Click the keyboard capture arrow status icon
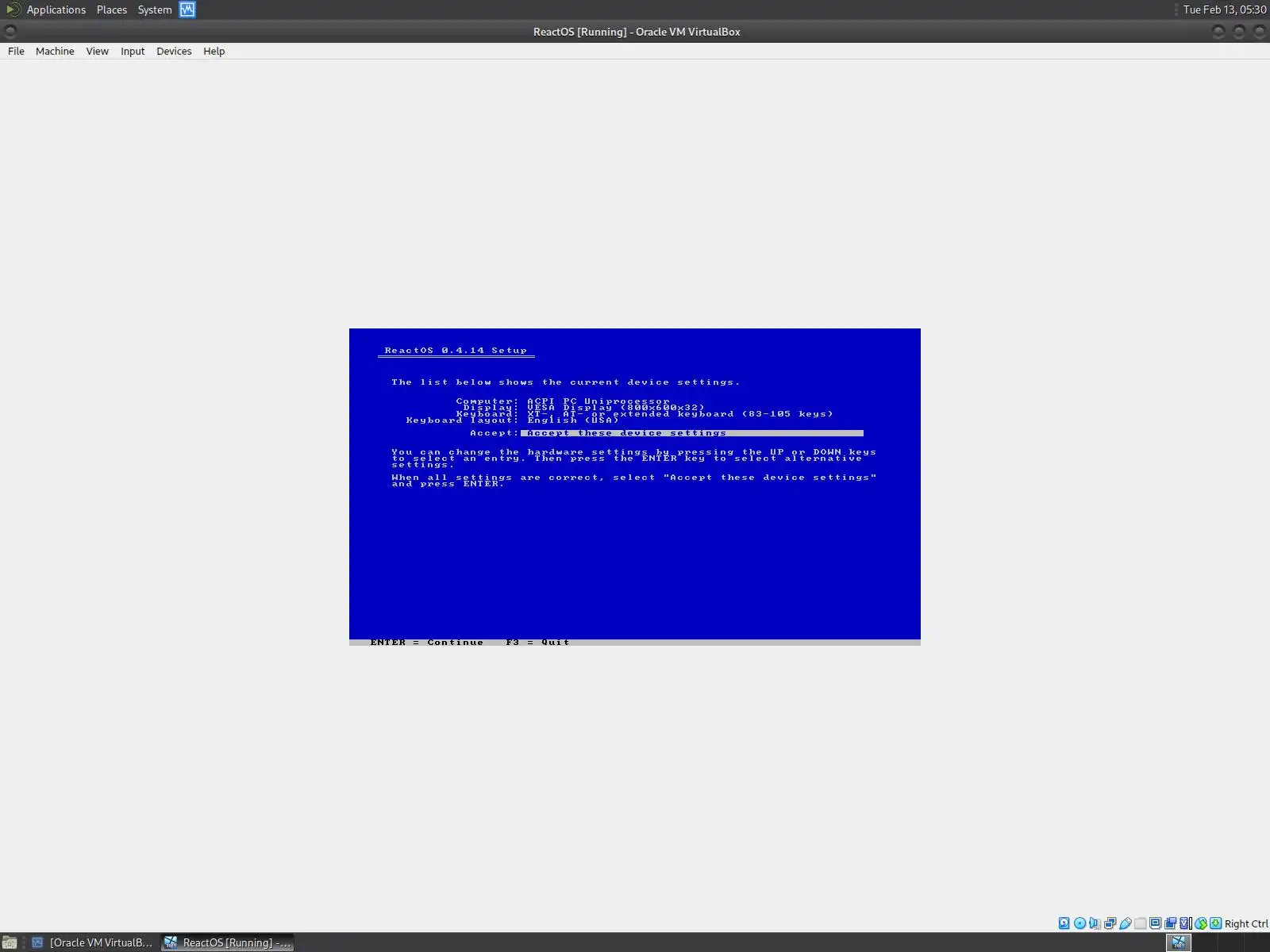 (x=1215, y=923)
